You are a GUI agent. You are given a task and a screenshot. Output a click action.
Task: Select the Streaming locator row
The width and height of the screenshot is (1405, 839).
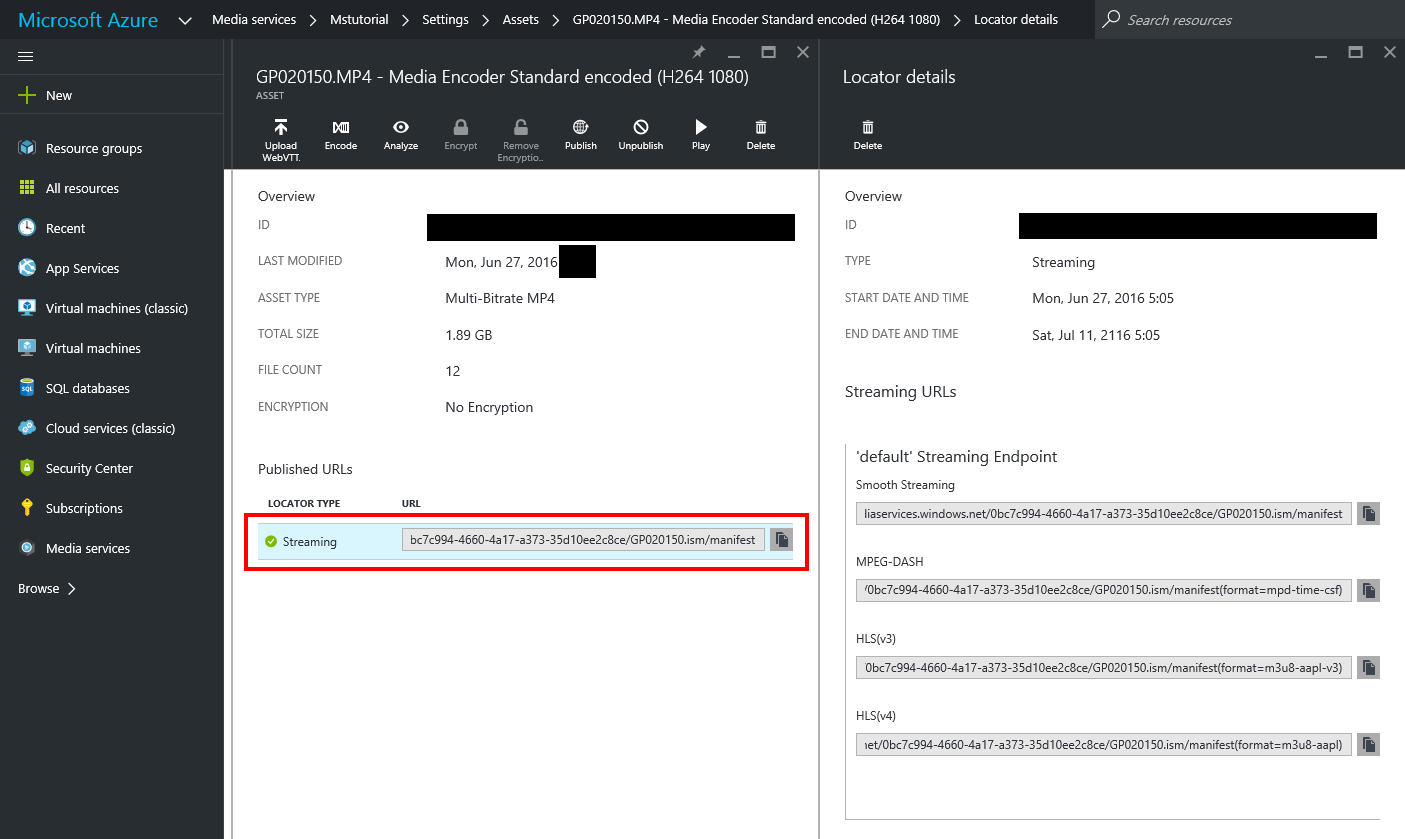[x=526, y=541]
